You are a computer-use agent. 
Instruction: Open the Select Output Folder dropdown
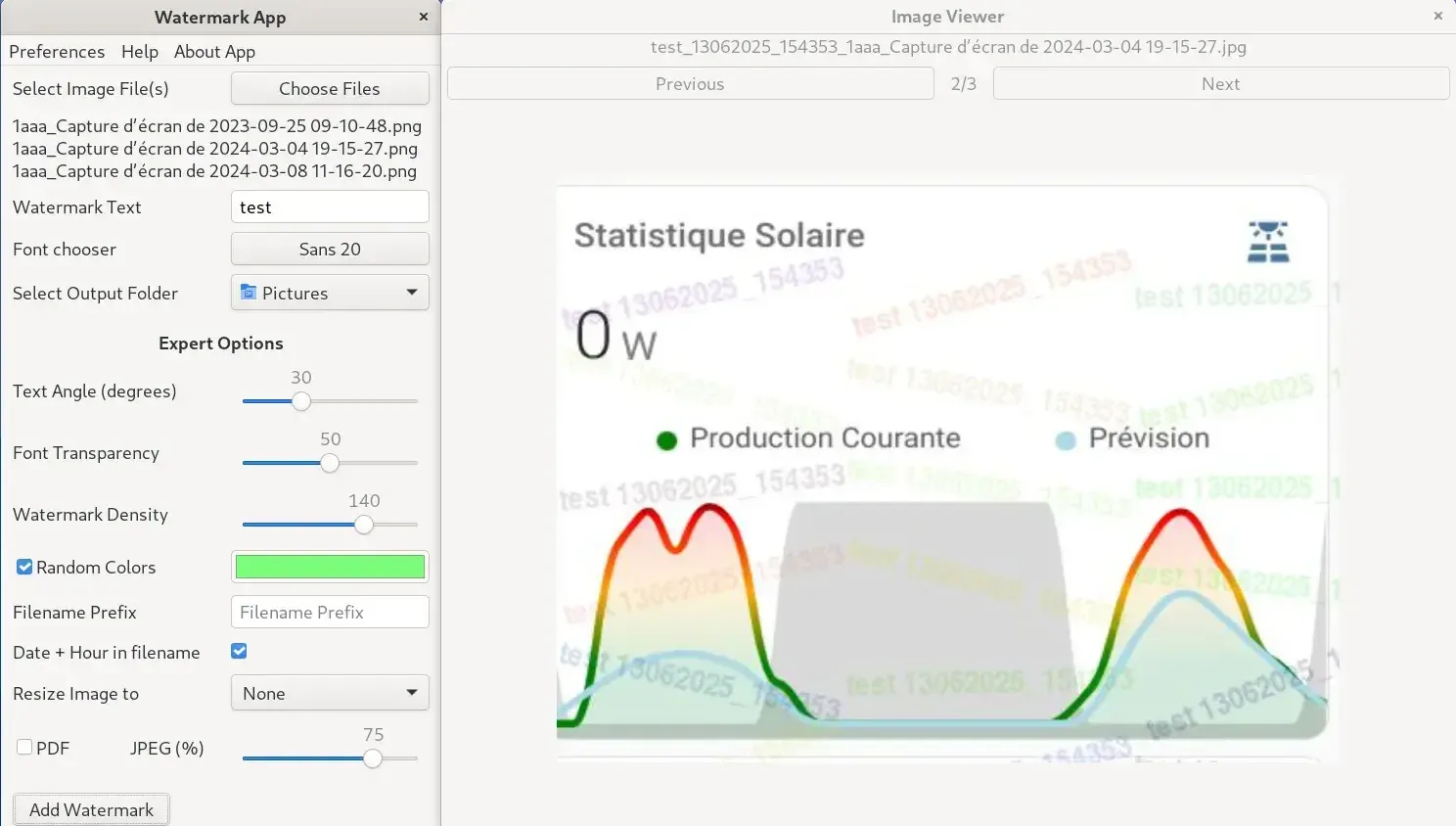click(330, 293)
